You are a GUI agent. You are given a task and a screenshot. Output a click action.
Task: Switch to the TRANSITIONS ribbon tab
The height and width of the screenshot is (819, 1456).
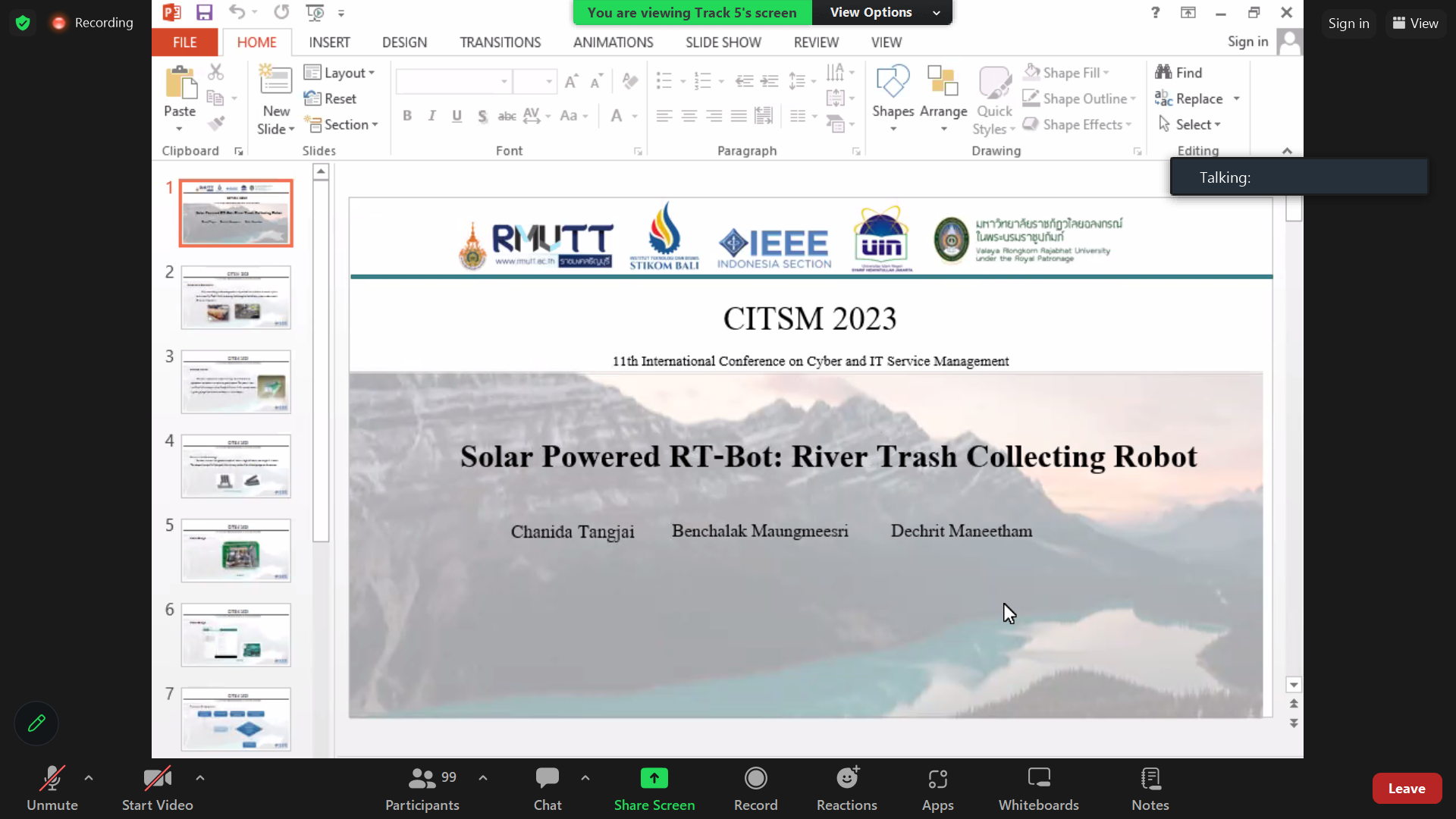coord(500,42)
